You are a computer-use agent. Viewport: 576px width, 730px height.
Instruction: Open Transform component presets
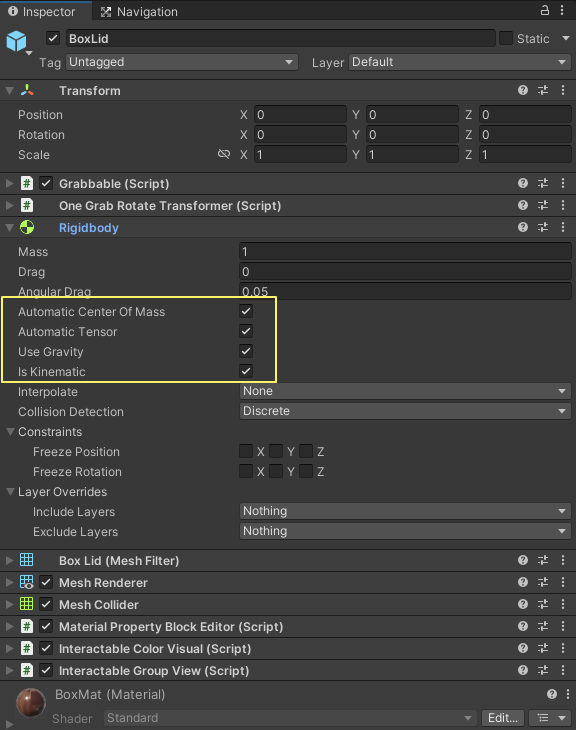click(543, 90)
